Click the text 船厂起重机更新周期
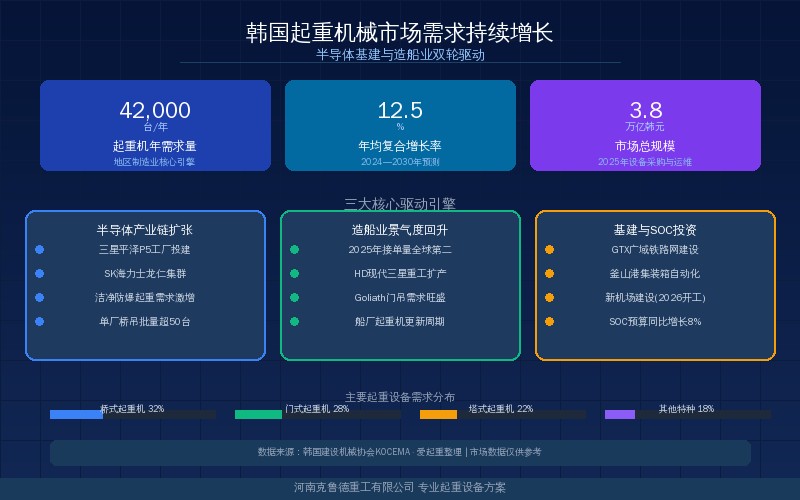This screenshot has height=500, width=800. [400, 321]
